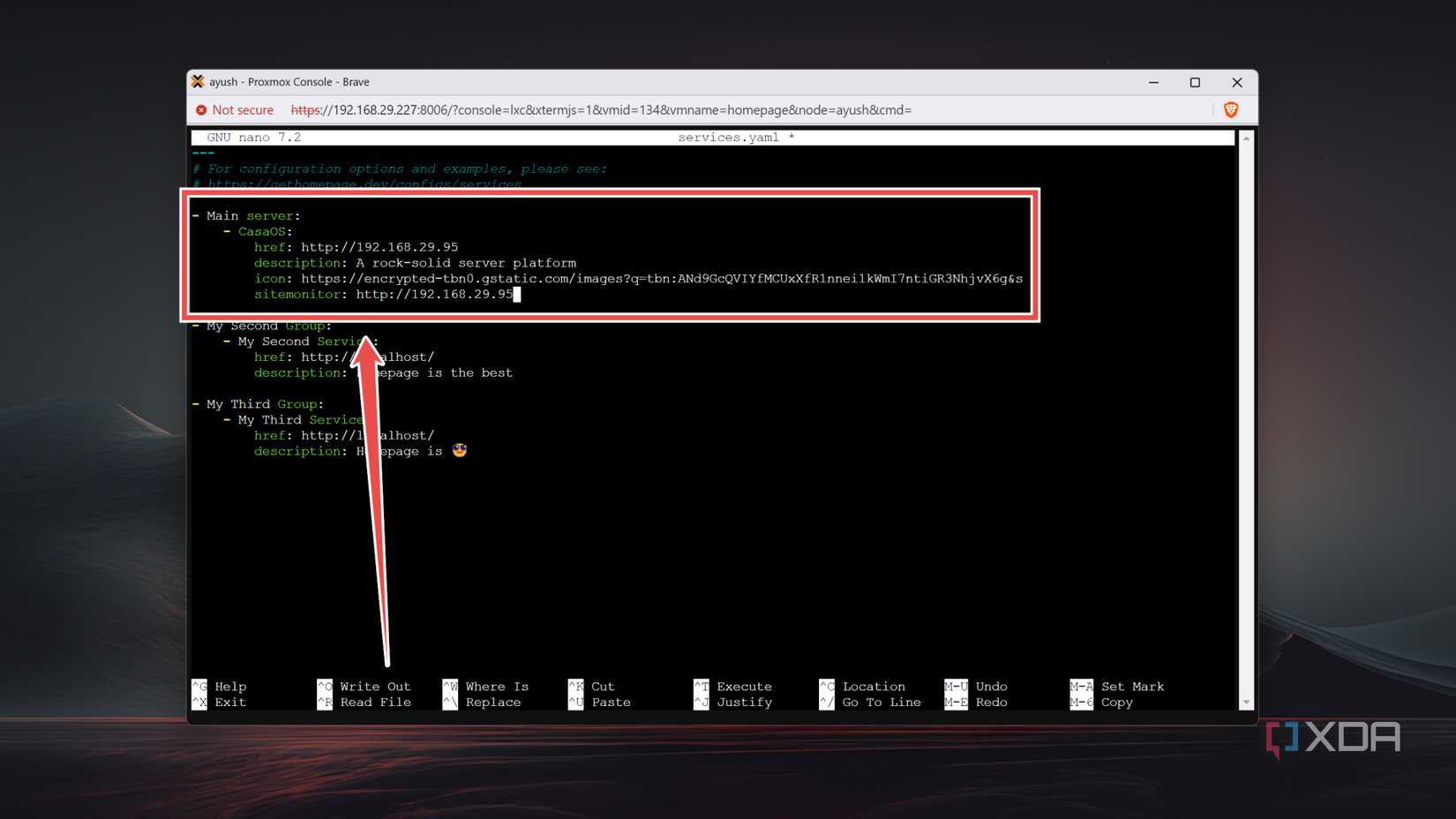The image size is (1456, 819).
Task: Click Read File in the nano shortcut bar
Action: tap(375, 703)
